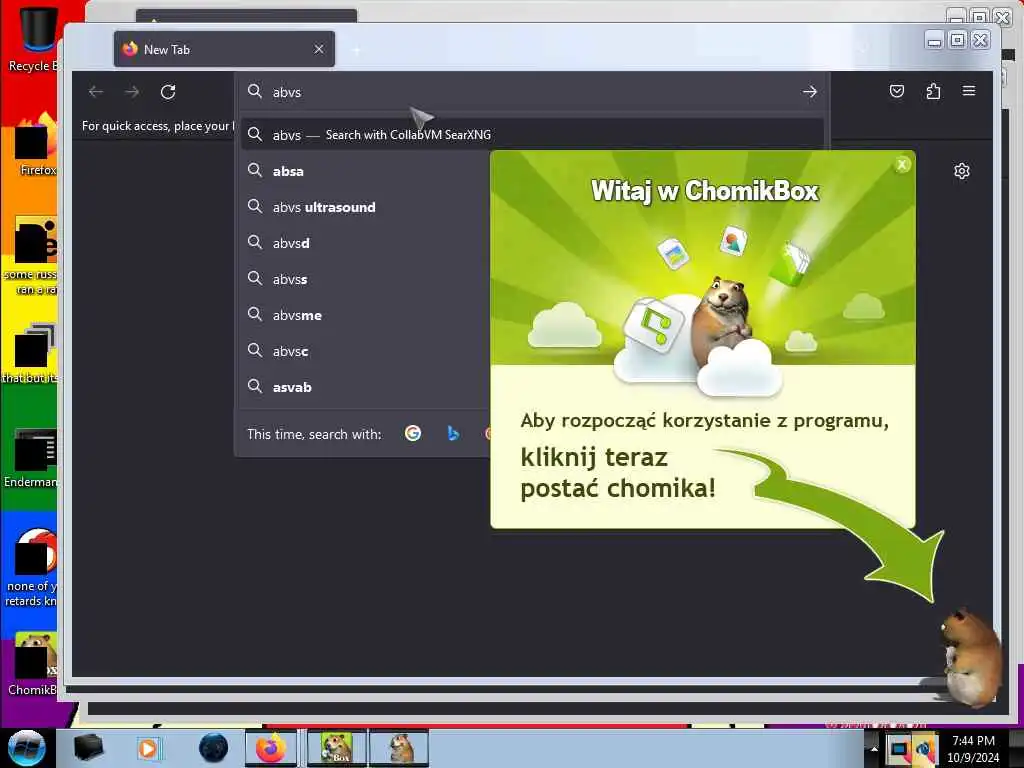Screen dimensions: 1024x768
Task: Click the black folder taskbar icon
Action: [x=89, y=748]
